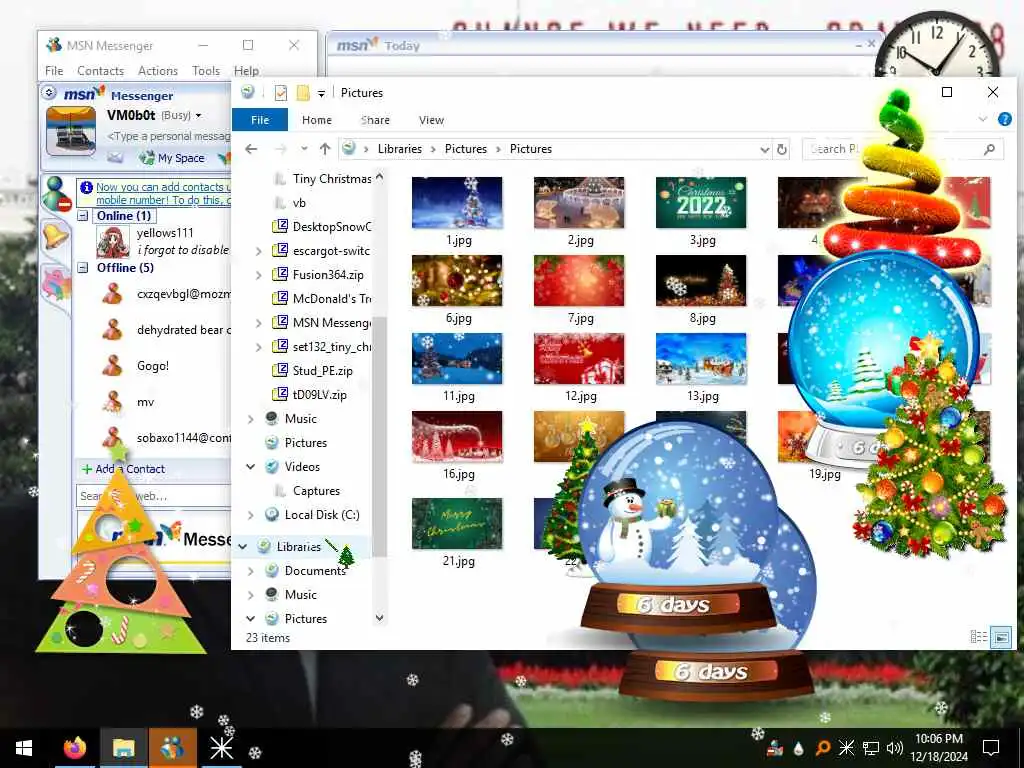
Task: Collapse the Online (1) group
Action: [x=83, y=216]
